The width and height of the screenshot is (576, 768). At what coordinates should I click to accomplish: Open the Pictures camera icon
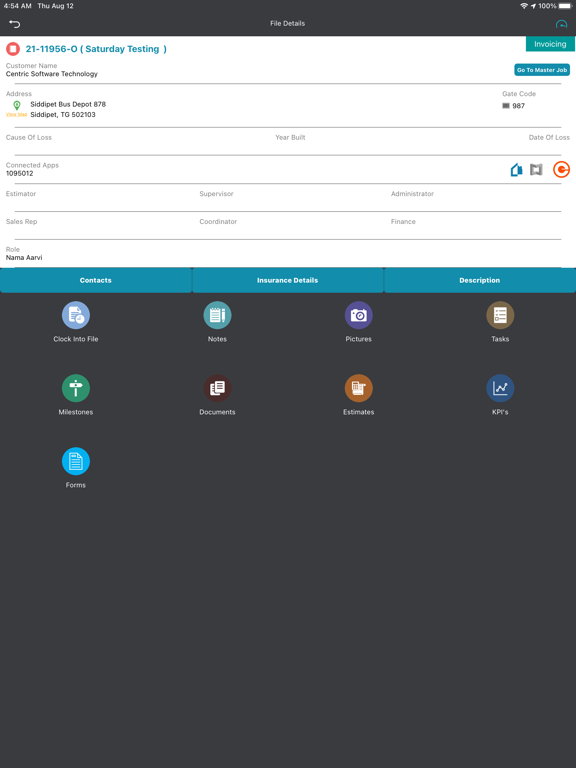click(x=359, y=315)
